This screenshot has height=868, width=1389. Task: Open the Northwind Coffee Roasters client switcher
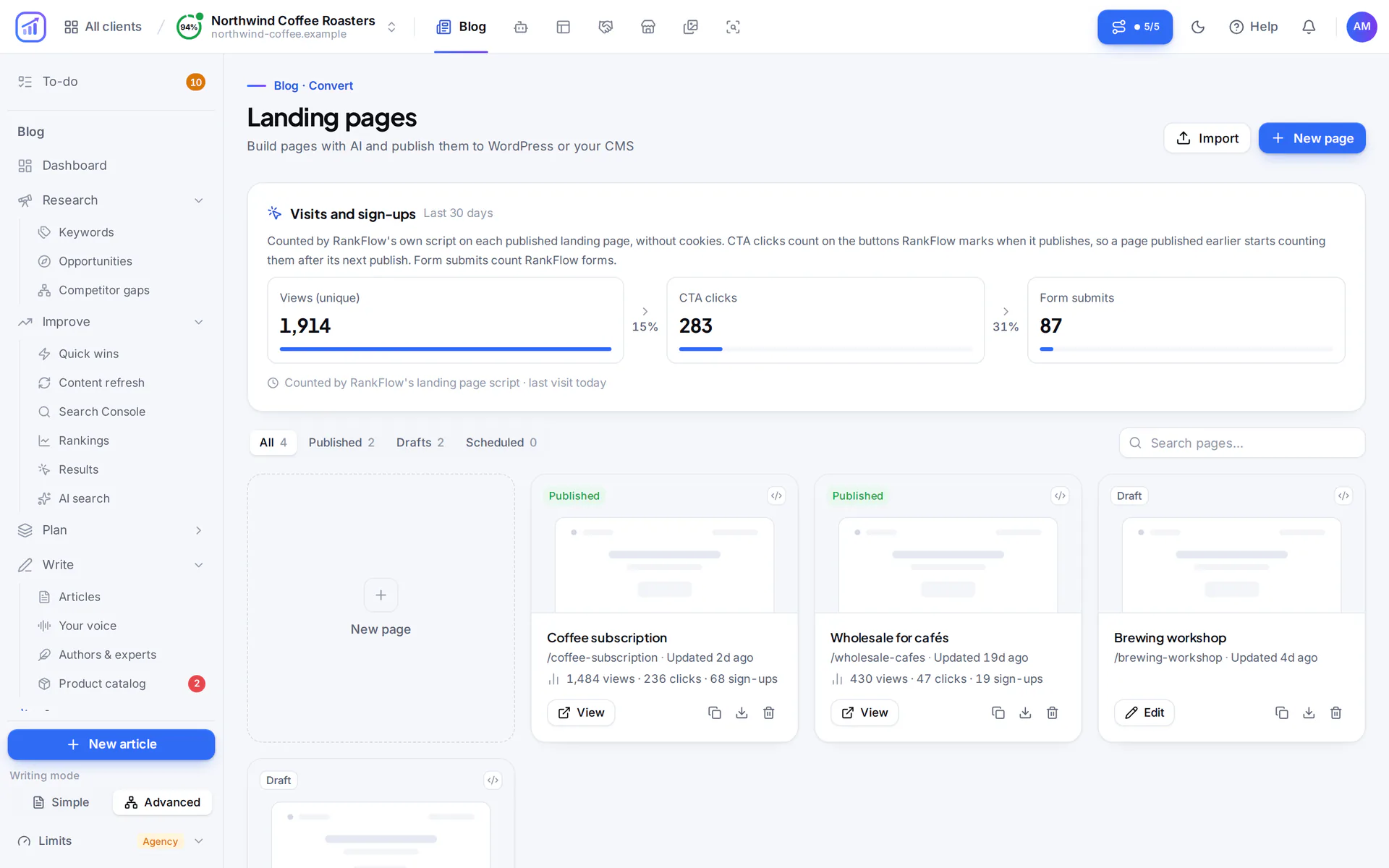(287, 27)
